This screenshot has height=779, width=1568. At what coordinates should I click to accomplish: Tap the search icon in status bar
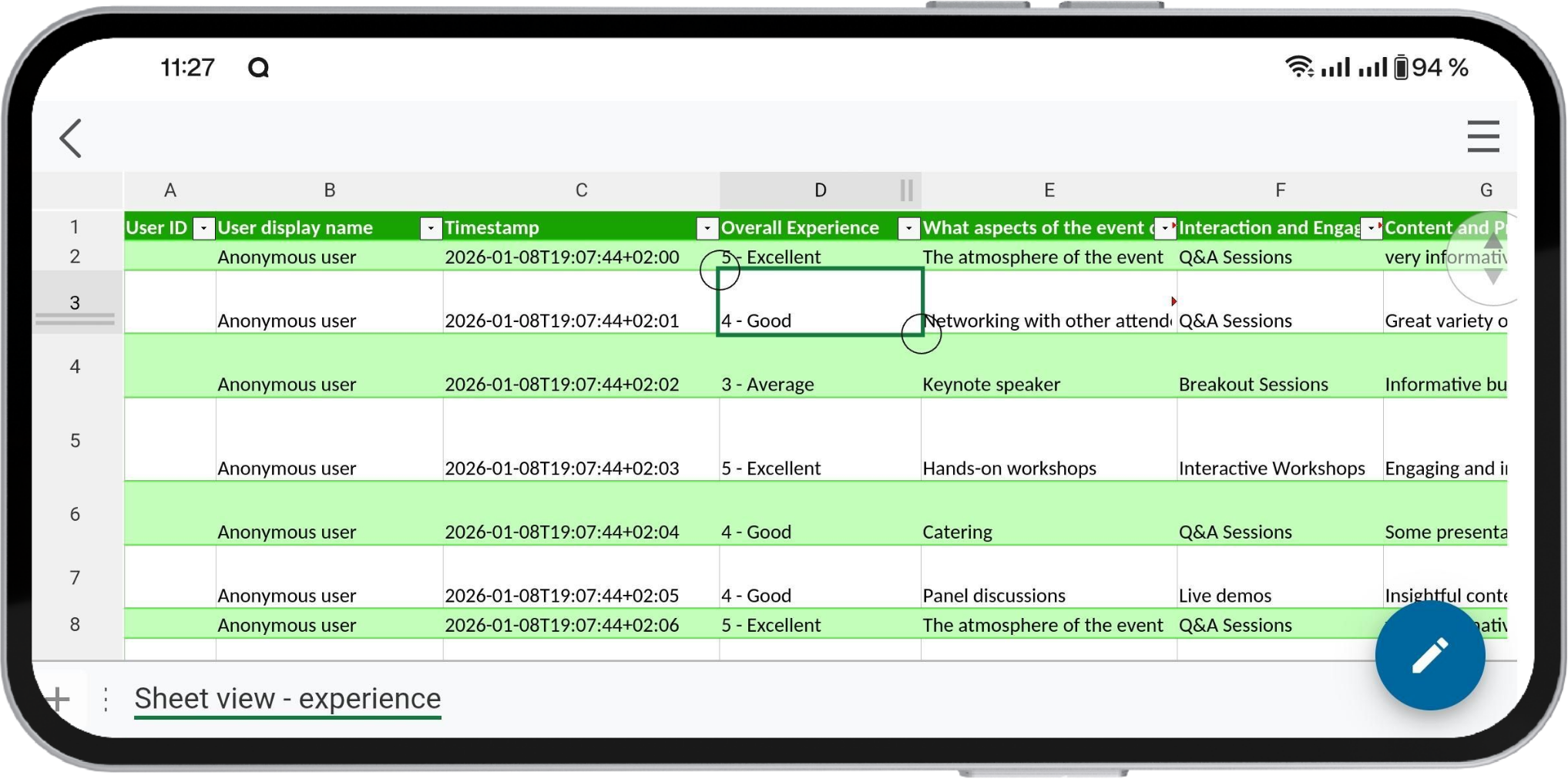(259, 68)
